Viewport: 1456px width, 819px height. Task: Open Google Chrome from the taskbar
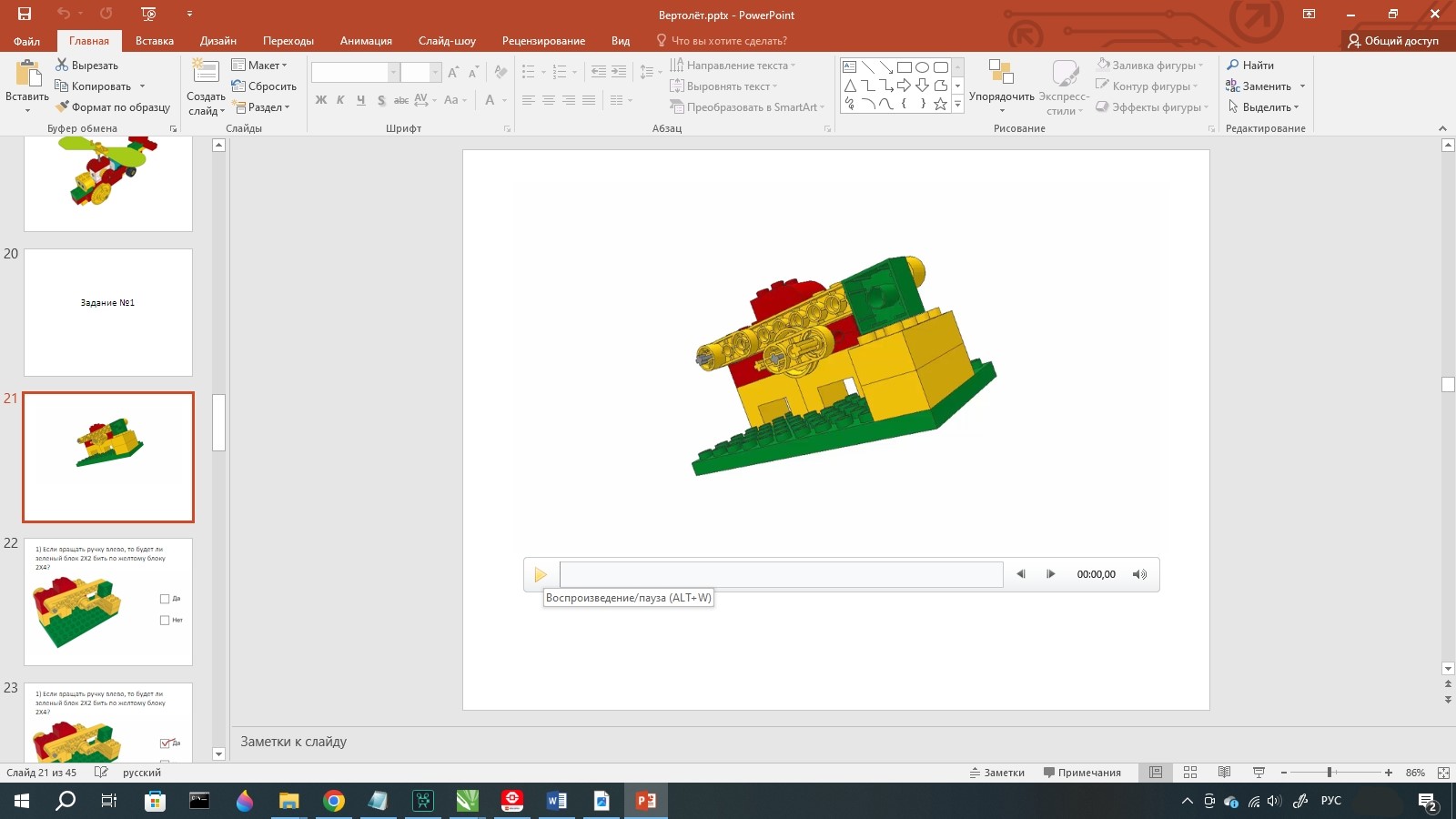coord(334,801)
